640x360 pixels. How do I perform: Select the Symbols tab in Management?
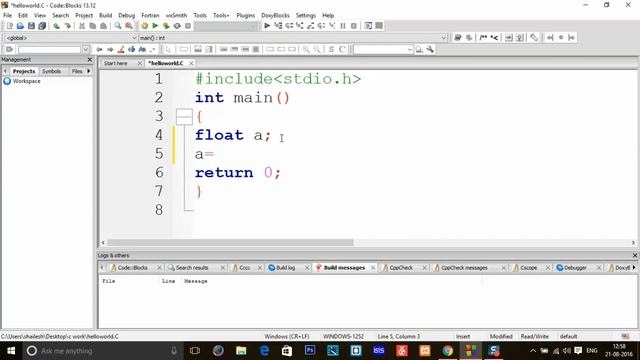tap(51, 71)
